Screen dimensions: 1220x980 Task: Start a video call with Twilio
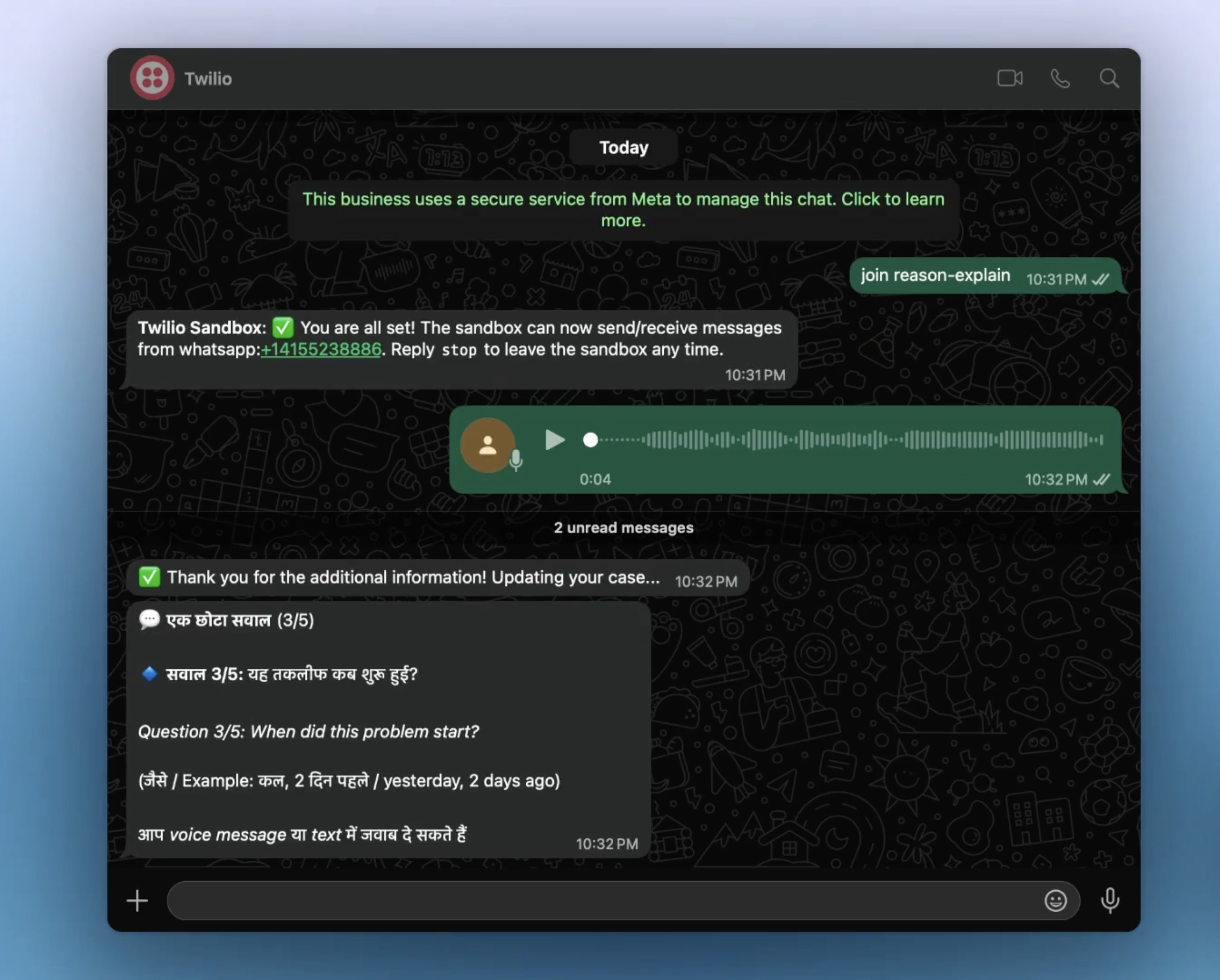pyautogui.click(x=1009, y=78)
